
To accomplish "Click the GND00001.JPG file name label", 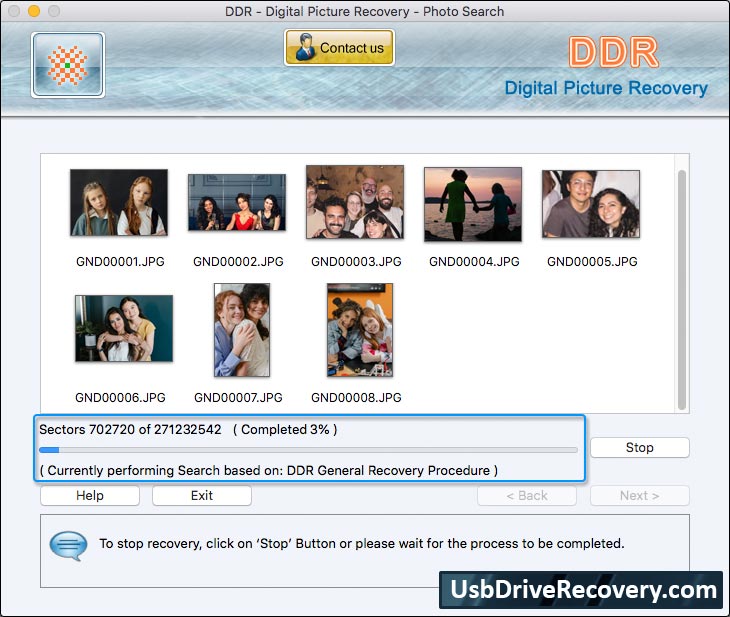I will click(120, 262).
